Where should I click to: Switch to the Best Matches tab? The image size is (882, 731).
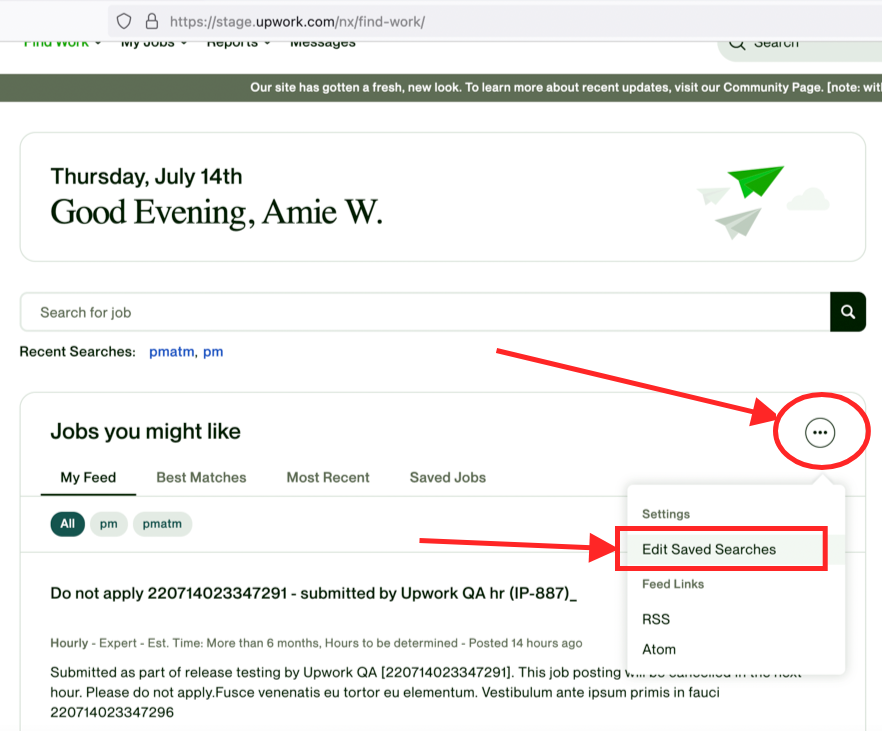[201, 477]
